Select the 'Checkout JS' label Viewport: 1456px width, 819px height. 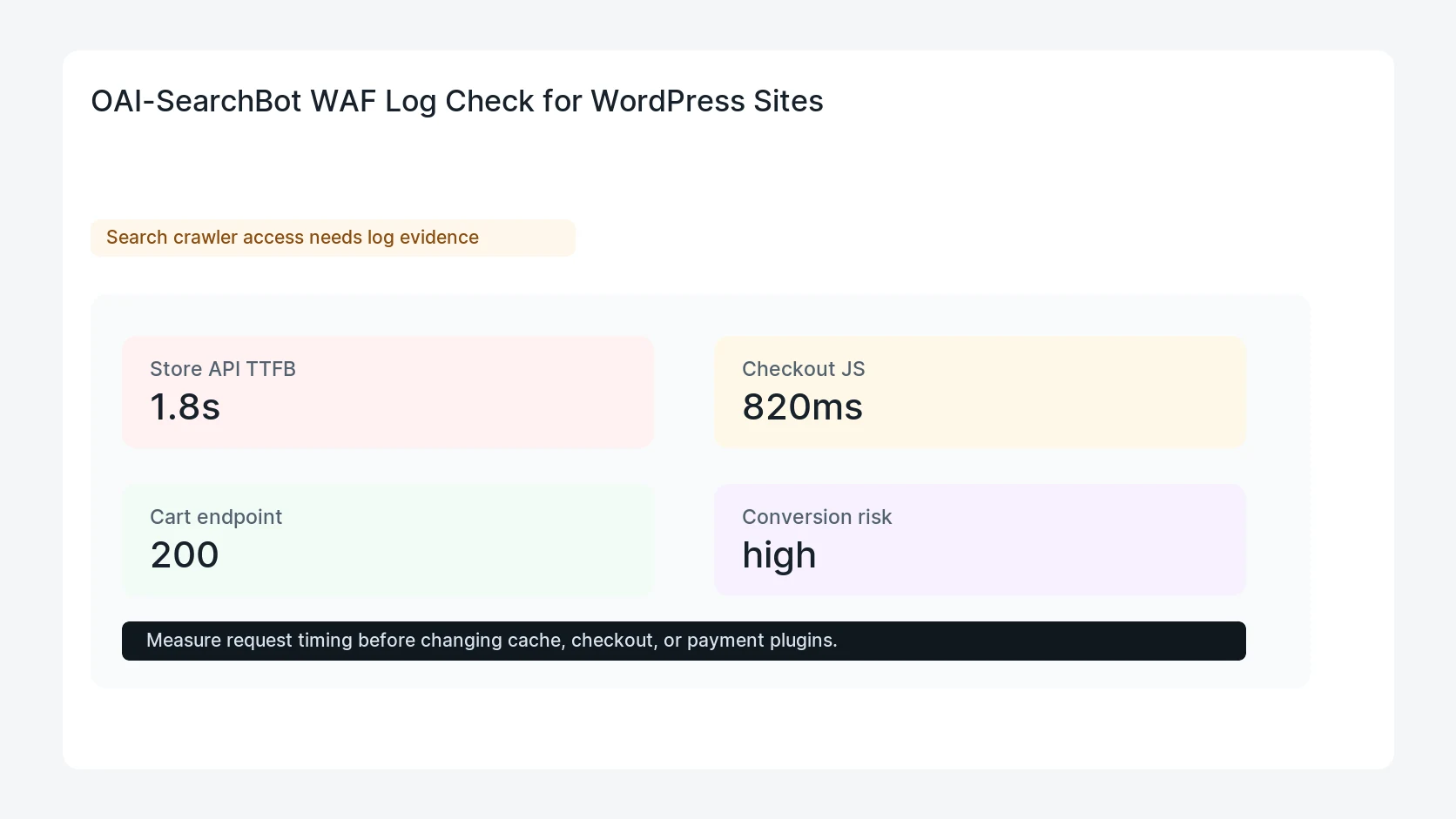[803, 369]
